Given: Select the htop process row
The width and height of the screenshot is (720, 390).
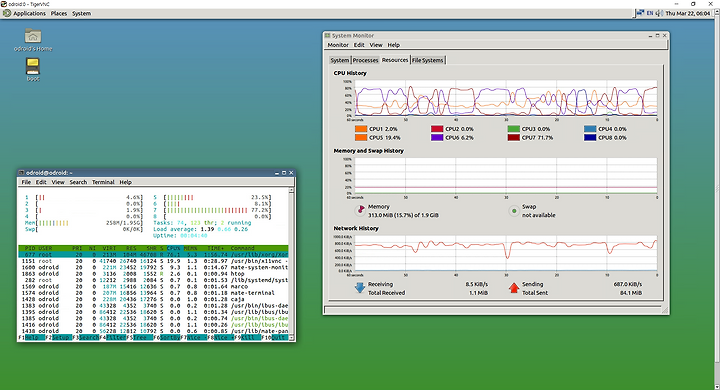Looking at the screenshot, I should click(153, 274).
